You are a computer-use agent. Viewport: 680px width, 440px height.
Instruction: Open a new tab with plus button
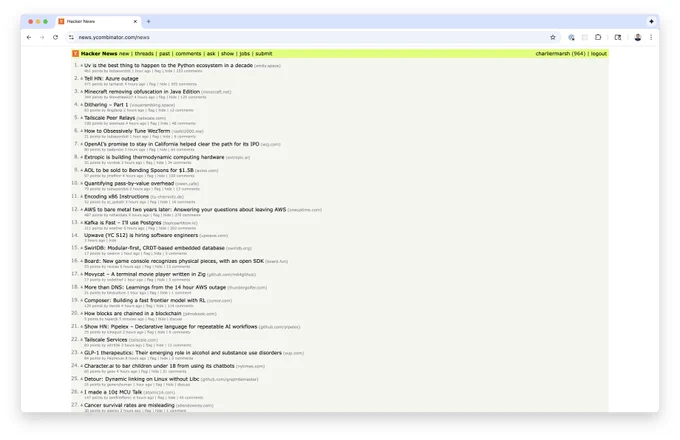[x=148, y=21]
